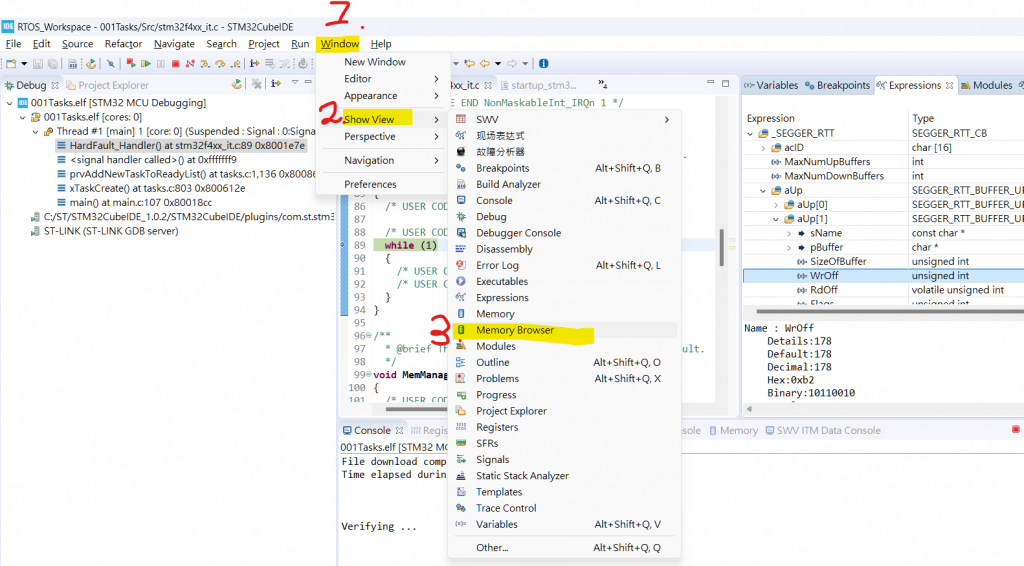This screenshot has width=1024, height=566.
Task: Click the Suspend debug icon
Action: (161, 64)
